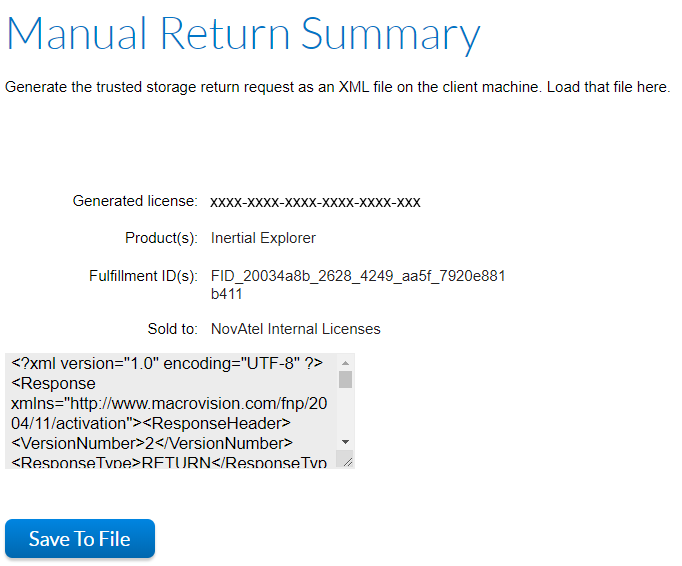Viewport: 682px width, 566px height.
Task: Click the XML textarea scrollbar thumb
Action: tap(345, 379)
